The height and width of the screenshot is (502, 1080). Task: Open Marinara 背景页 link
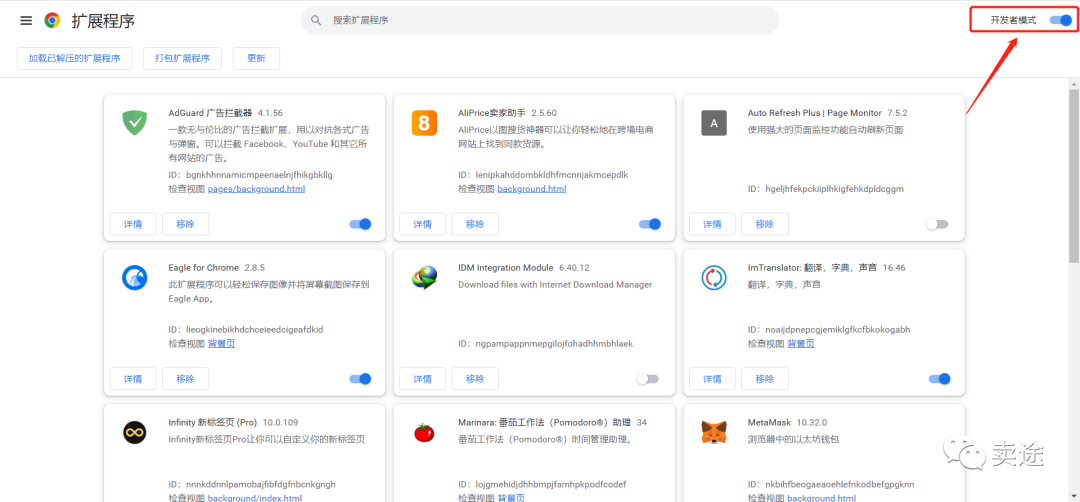point(511,498)
